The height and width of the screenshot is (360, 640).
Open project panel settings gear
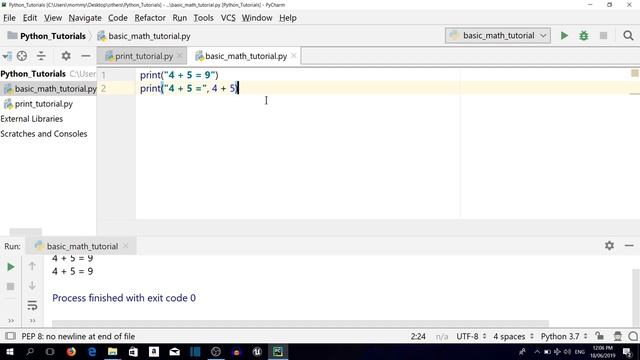(x=66, y=56)
